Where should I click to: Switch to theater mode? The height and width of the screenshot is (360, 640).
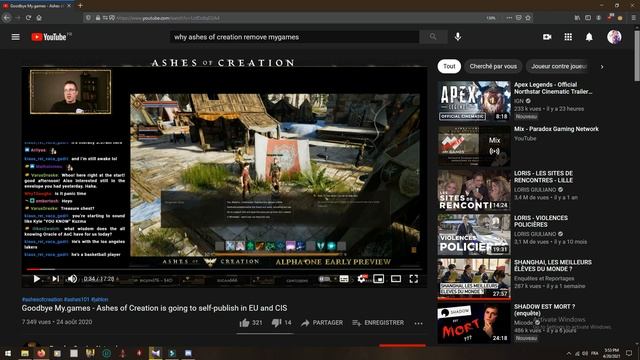tap(396, 279)
